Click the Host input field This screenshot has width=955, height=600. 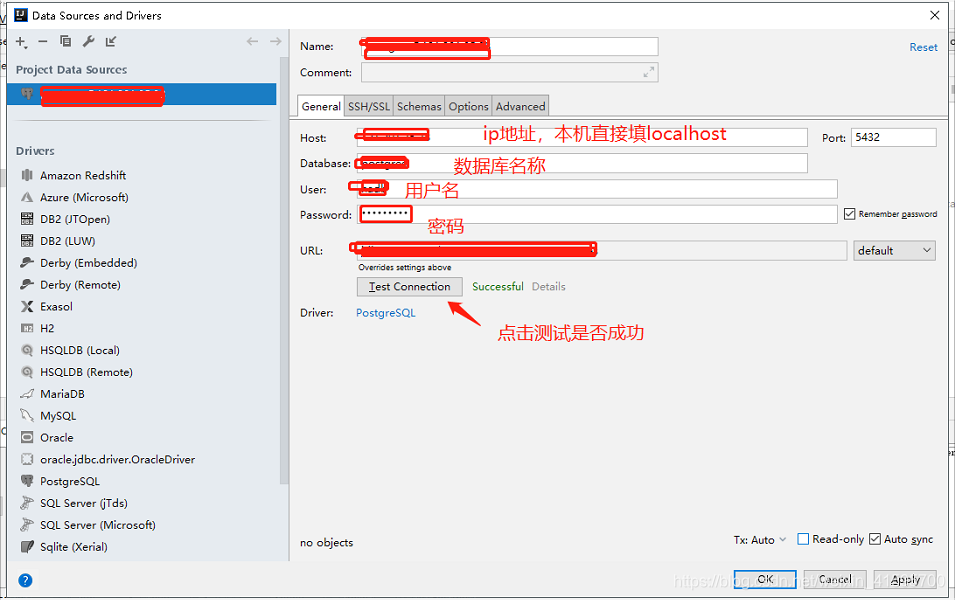coord(582,137)
